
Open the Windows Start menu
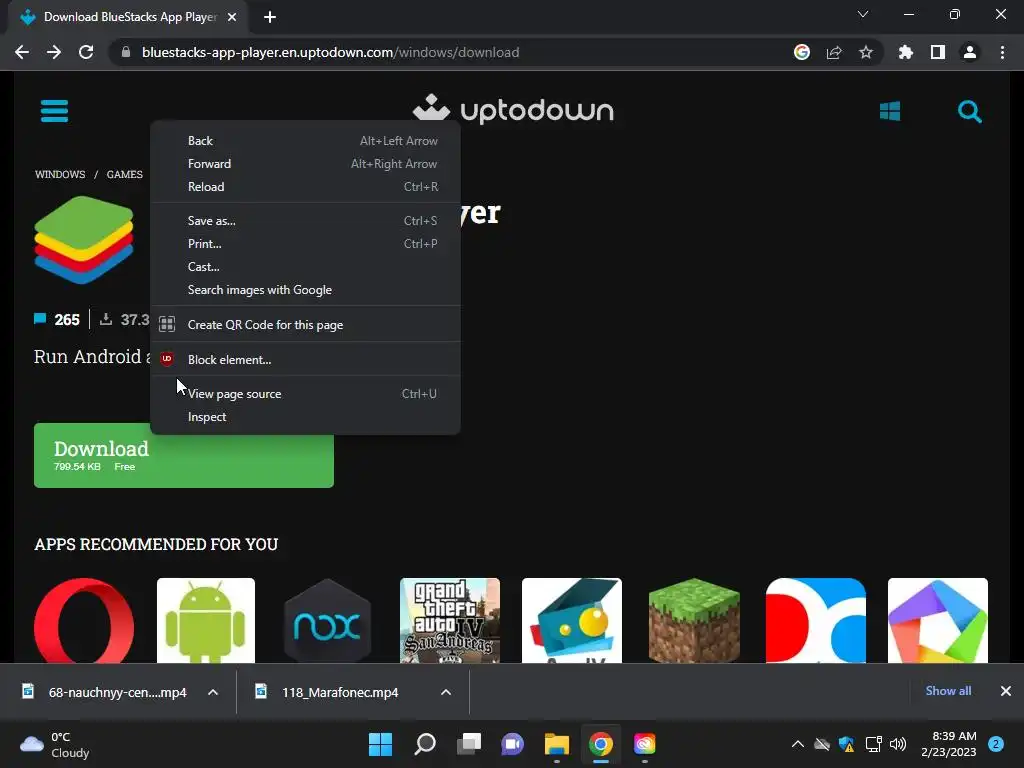coord(380,744)
